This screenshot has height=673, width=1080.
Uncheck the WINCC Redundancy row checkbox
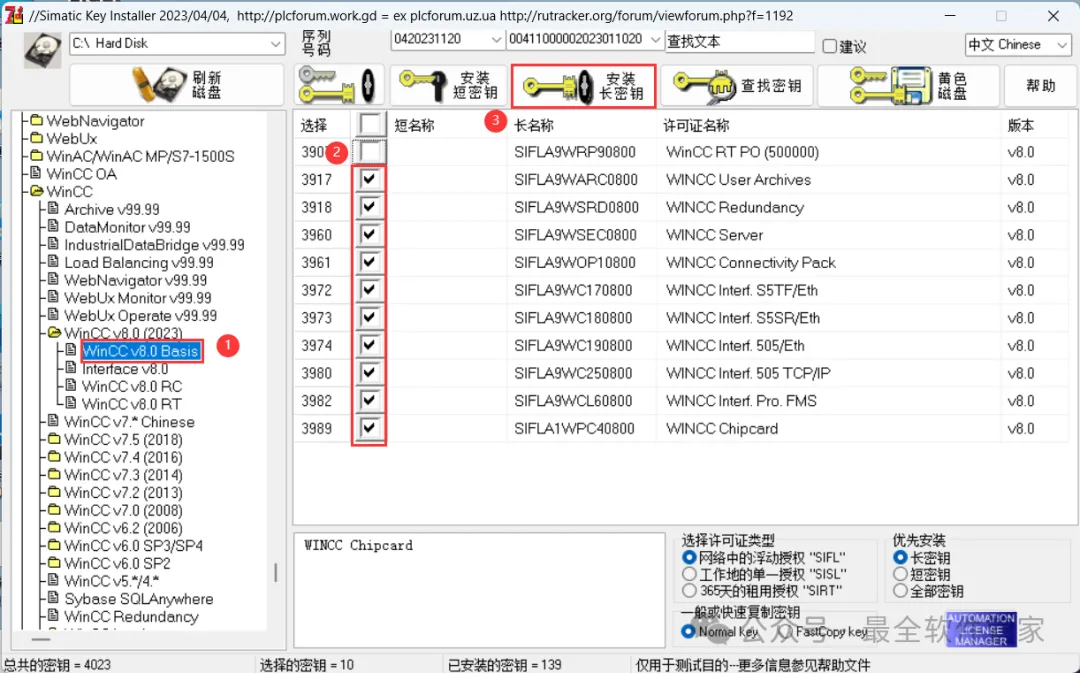click(x=370, y=207)
